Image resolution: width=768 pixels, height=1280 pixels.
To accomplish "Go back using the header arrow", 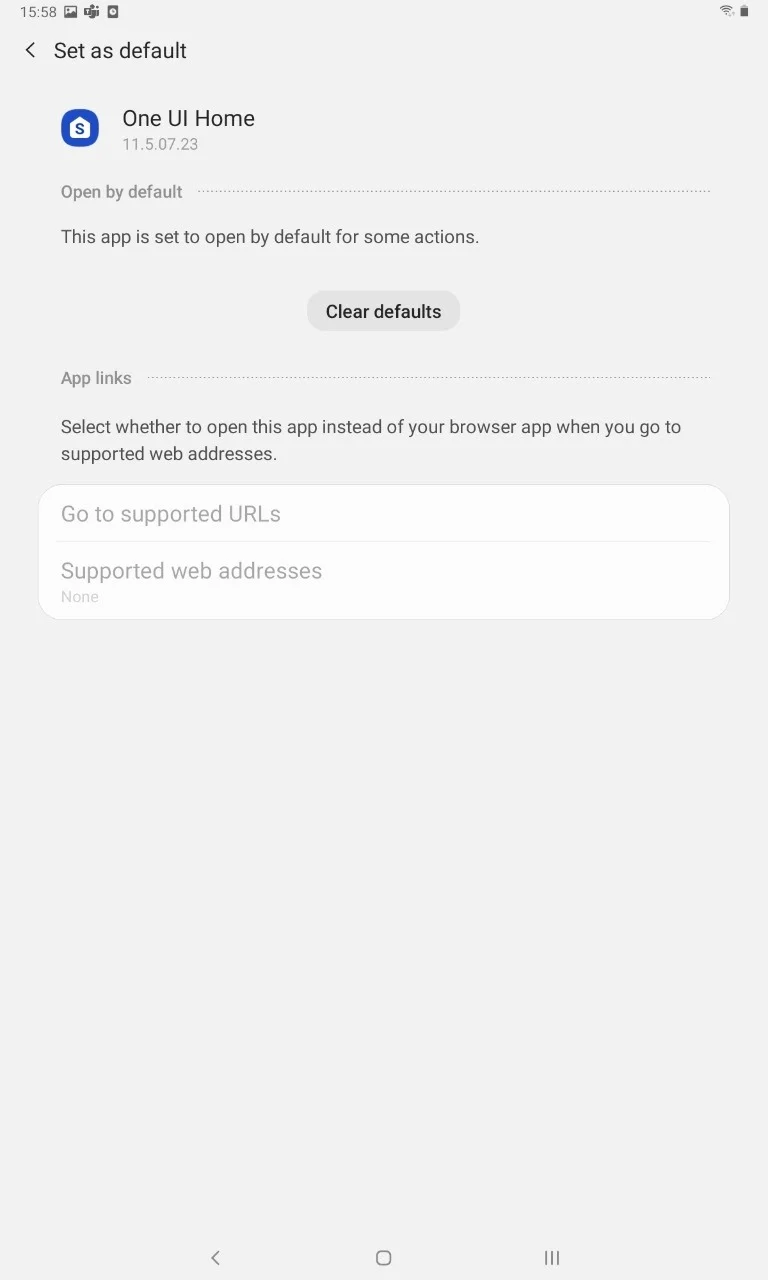I will pos(30,50).
